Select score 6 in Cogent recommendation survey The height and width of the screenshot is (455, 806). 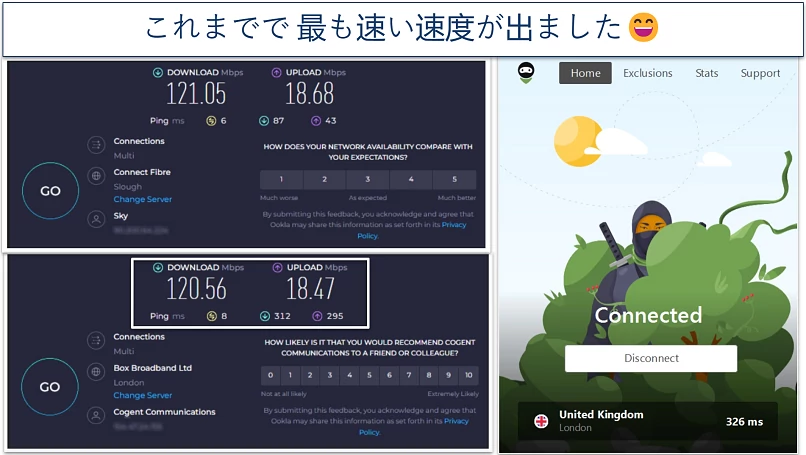coord(389,375)
